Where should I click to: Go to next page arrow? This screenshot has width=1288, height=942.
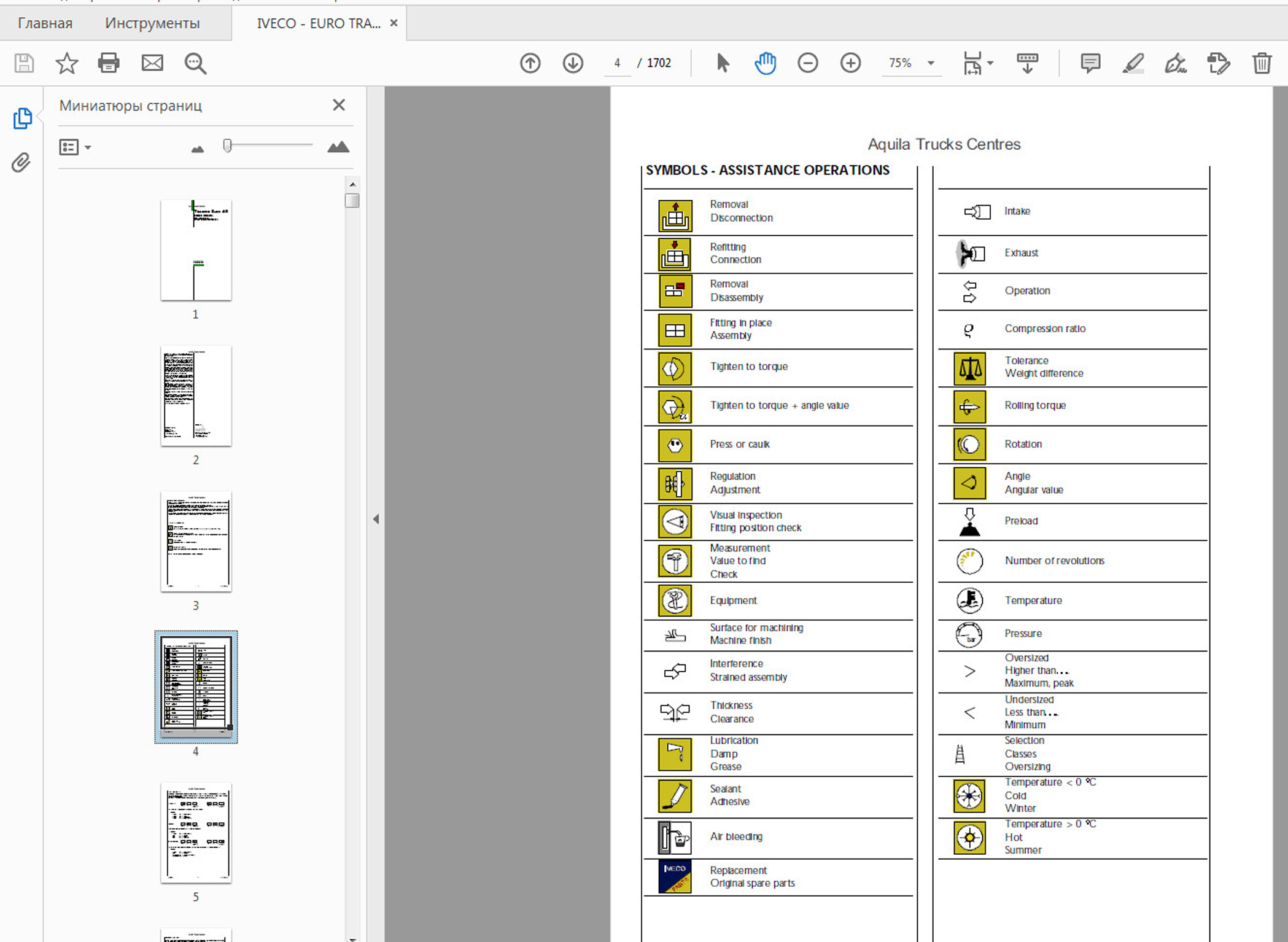pyautogui.click(x=573, y=63)
